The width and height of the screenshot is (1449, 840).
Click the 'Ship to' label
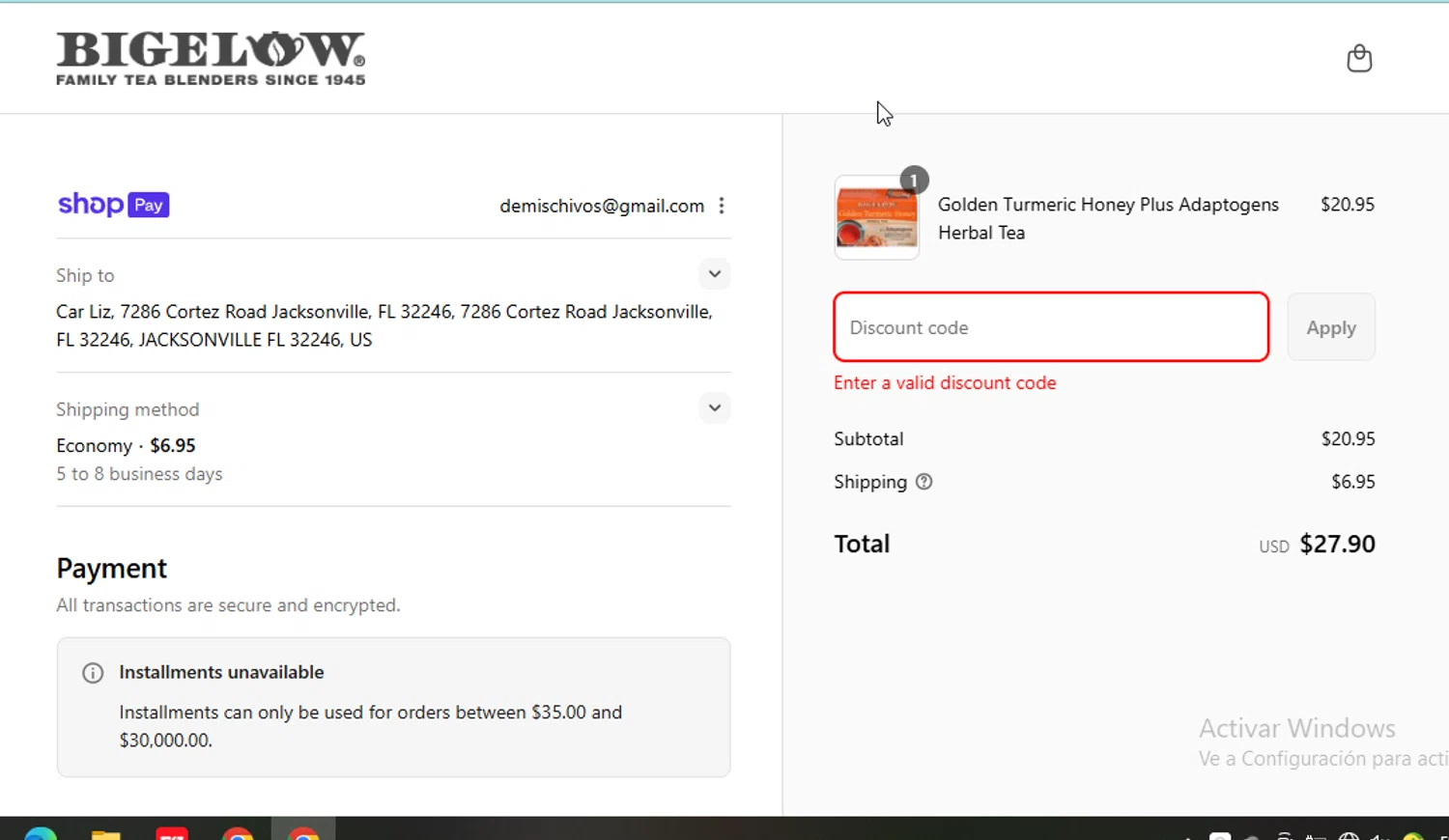click(85, 276)
